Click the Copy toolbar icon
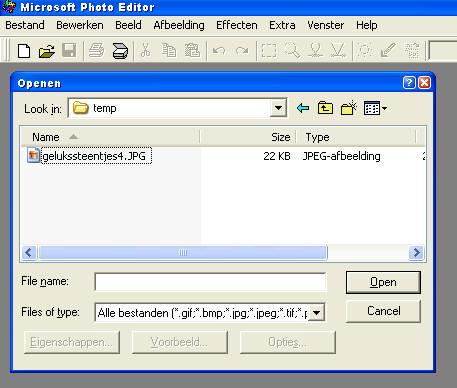 pos(169,51)
